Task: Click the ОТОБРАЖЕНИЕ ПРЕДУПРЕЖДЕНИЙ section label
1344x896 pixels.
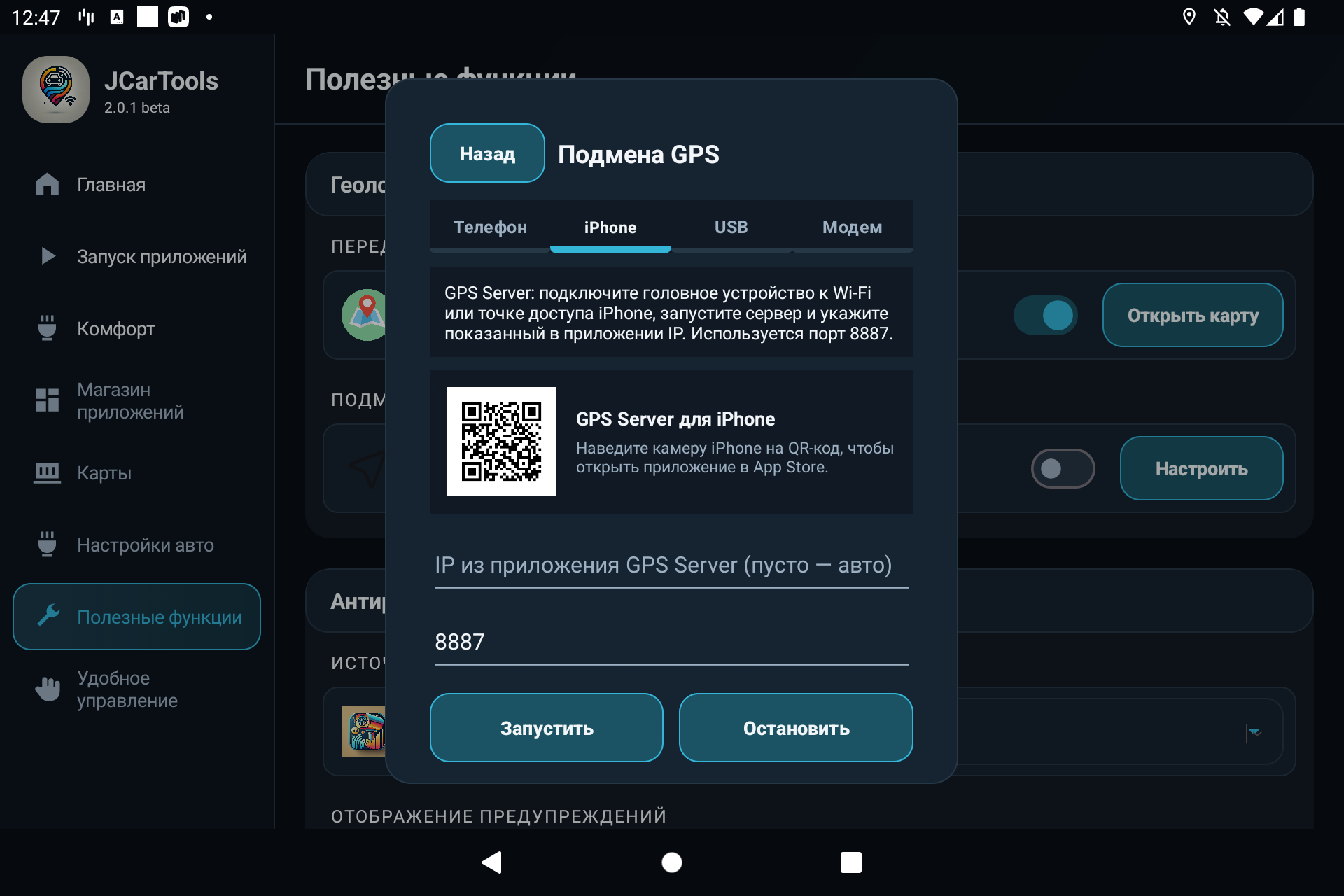Action: 498,816
